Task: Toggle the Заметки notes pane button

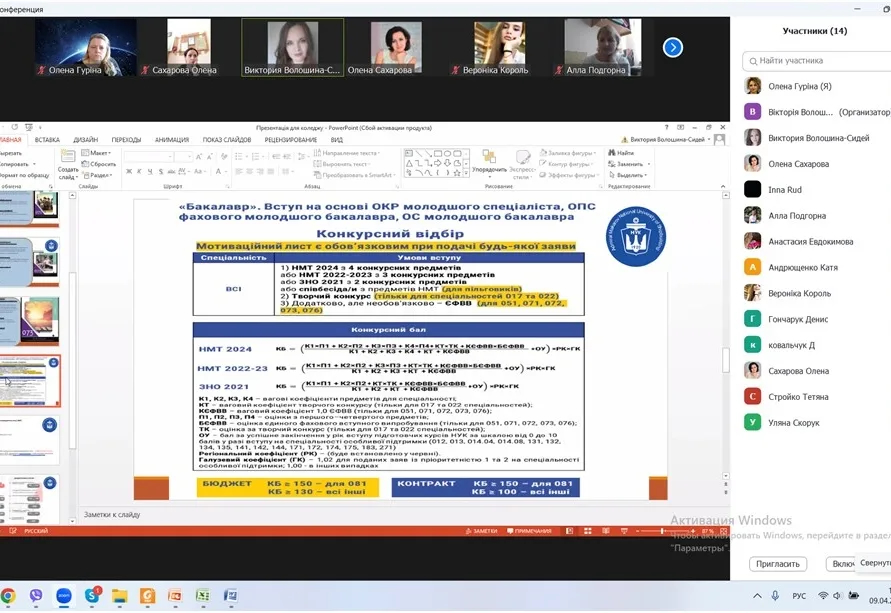Action: (481, 531)
